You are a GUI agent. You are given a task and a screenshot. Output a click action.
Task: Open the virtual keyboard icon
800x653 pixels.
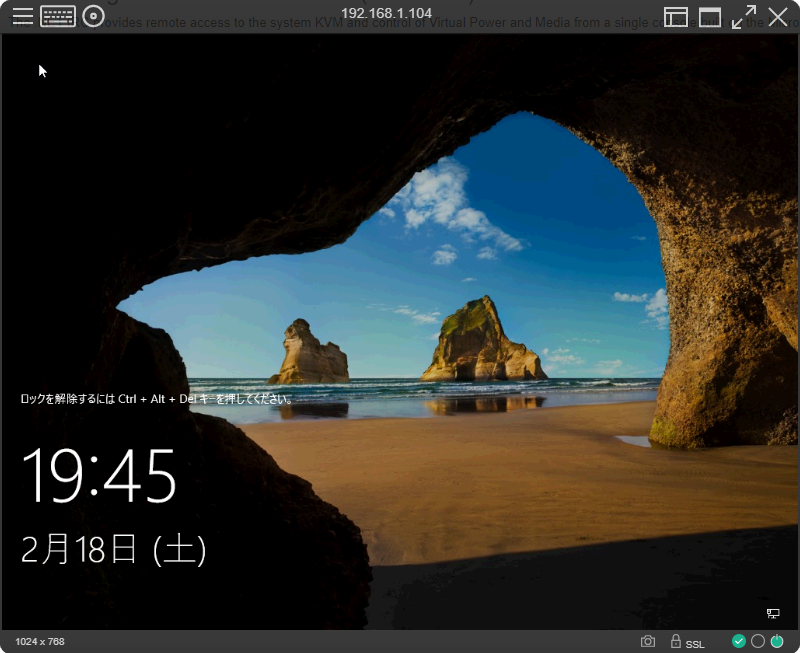pos(58,16)
